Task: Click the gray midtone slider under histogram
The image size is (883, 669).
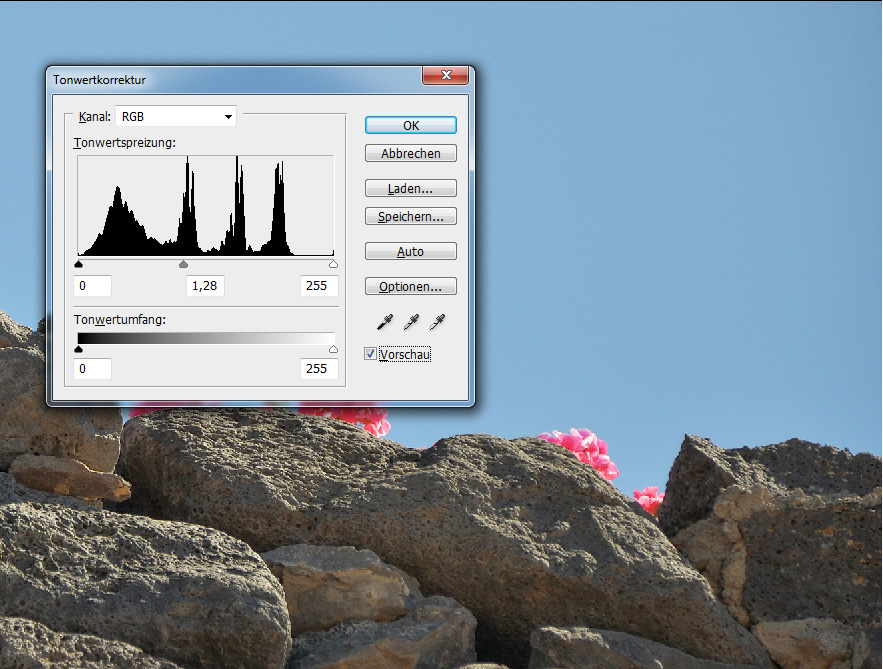Action: click(183, 264)
